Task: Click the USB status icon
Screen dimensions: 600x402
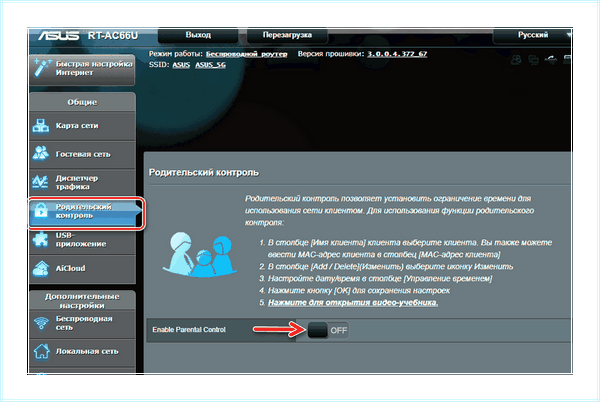Action: click(x=551, y=59)
